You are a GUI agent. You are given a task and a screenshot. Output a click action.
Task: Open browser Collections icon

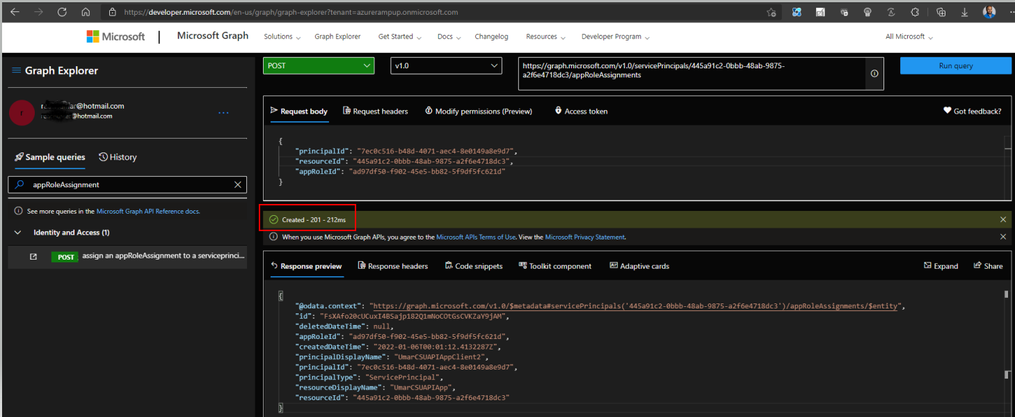pos(942,12)
